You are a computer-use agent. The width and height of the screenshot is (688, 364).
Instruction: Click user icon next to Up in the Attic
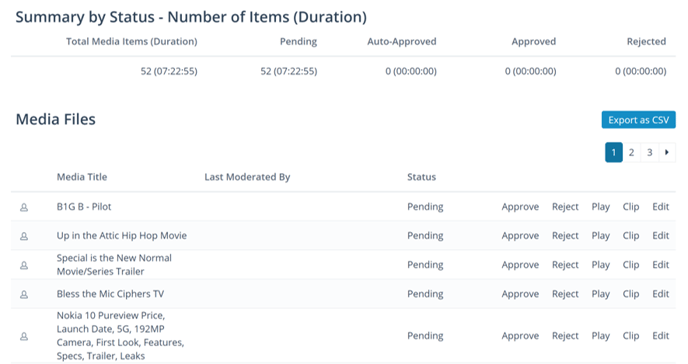(24, 236)
